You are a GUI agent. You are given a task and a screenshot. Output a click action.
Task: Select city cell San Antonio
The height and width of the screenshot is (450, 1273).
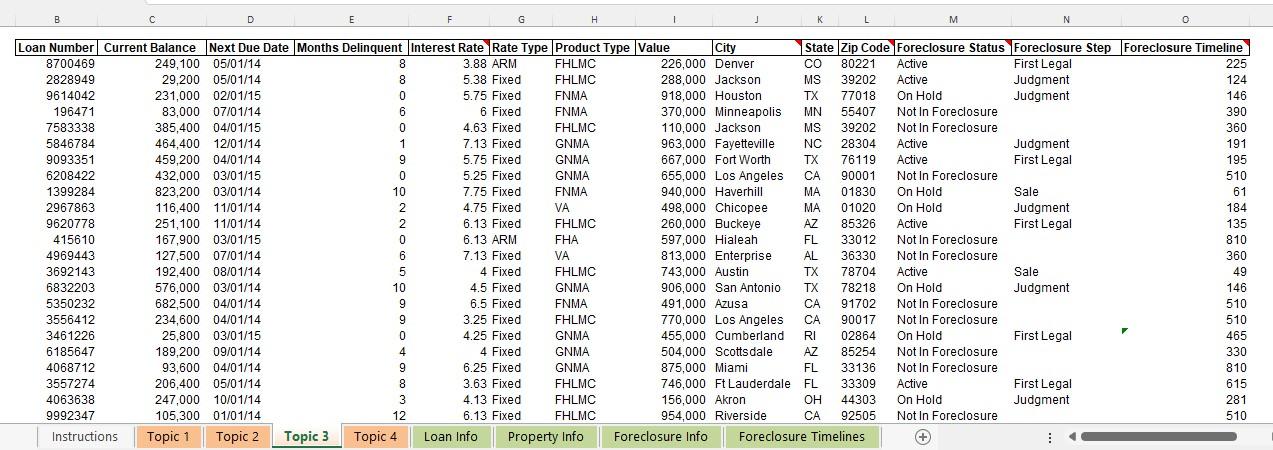(x=756, y=288)
